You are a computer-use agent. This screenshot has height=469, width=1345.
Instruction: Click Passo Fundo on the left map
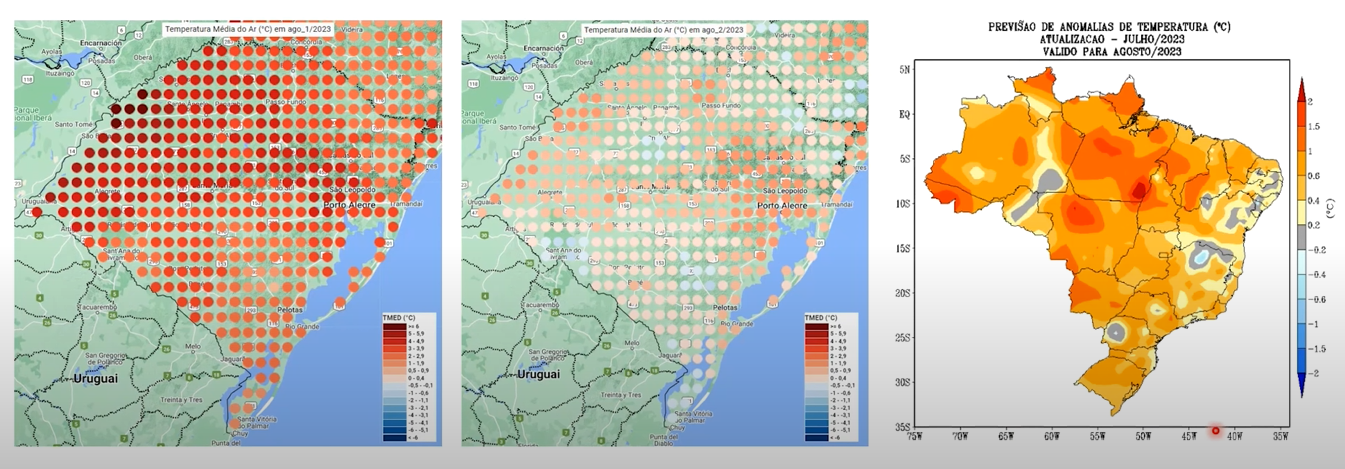point(285,102)
